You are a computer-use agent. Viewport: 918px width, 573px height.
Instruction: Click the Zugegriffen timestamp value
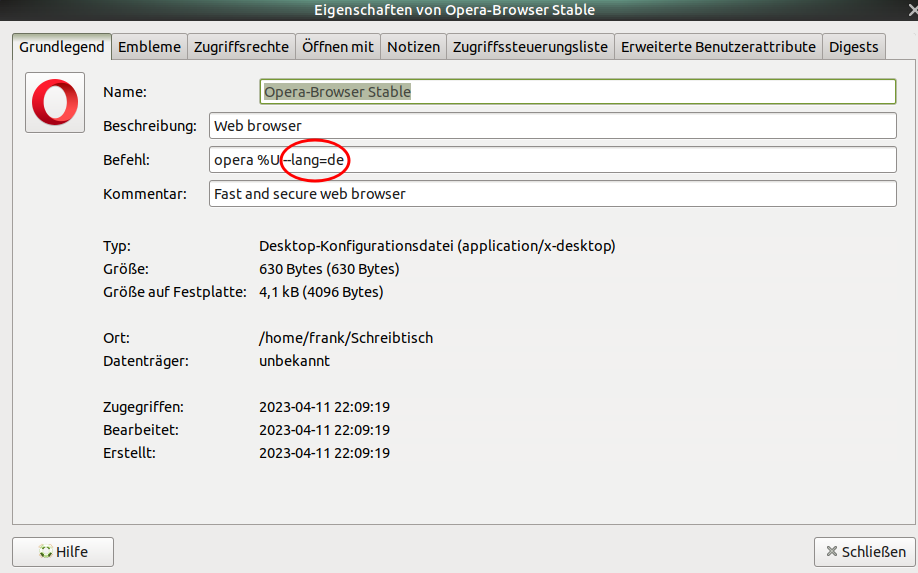(325, 407)
